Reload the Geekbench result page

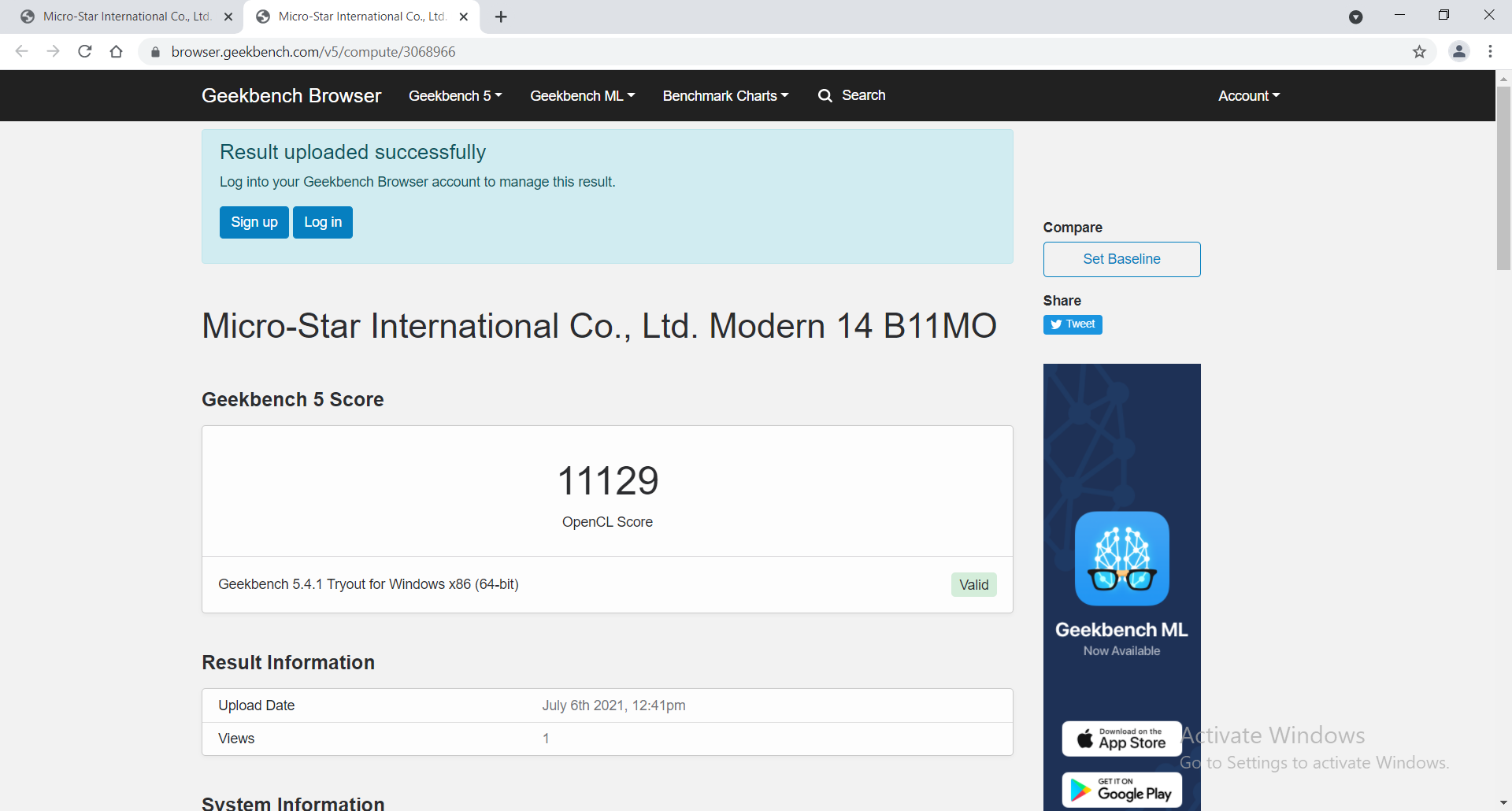coord(85,52)
